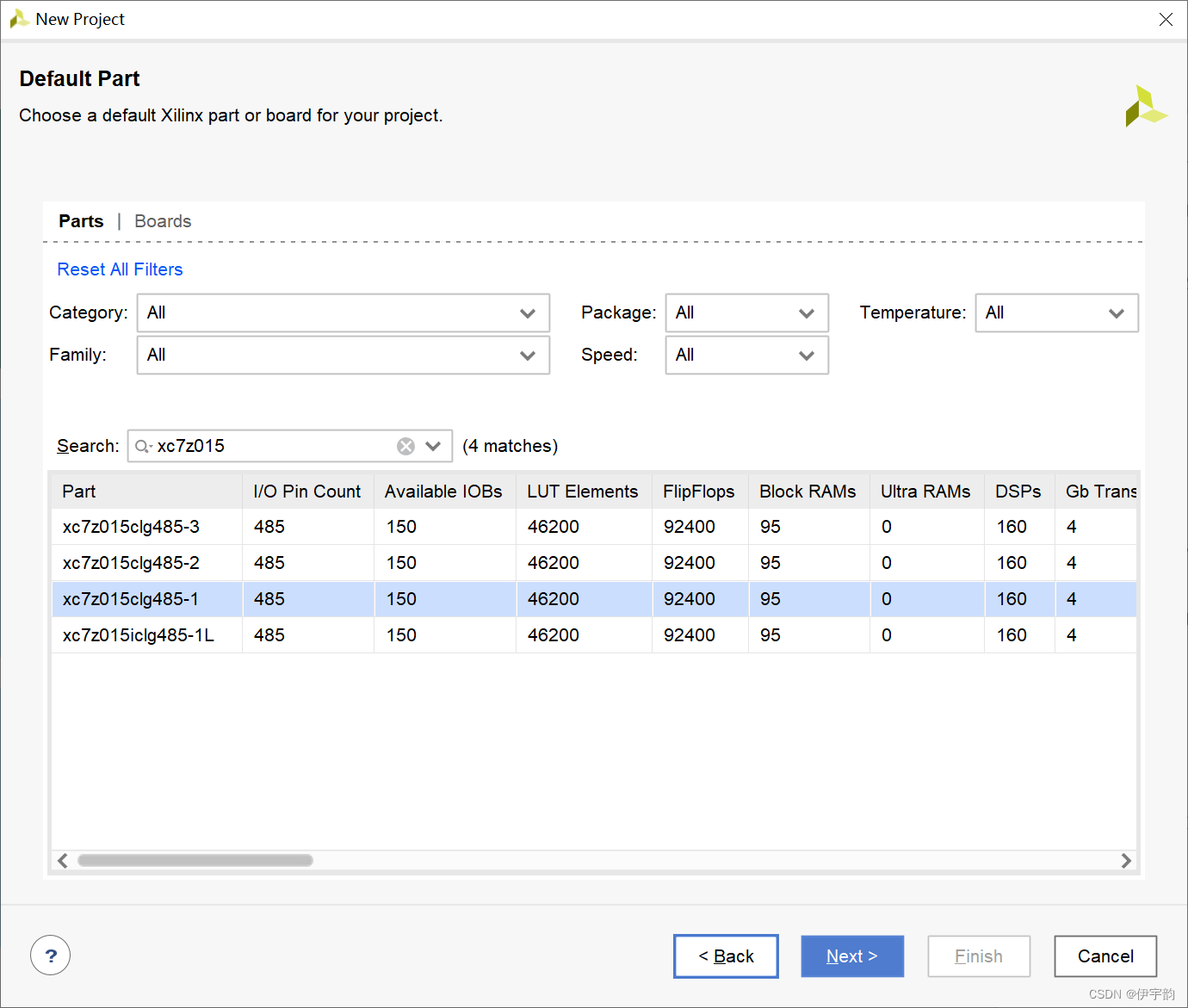Open help with the question mark button
The height and width of the screenshot is (1008, 1188).
pyautogui.click(x=51, y=955)
